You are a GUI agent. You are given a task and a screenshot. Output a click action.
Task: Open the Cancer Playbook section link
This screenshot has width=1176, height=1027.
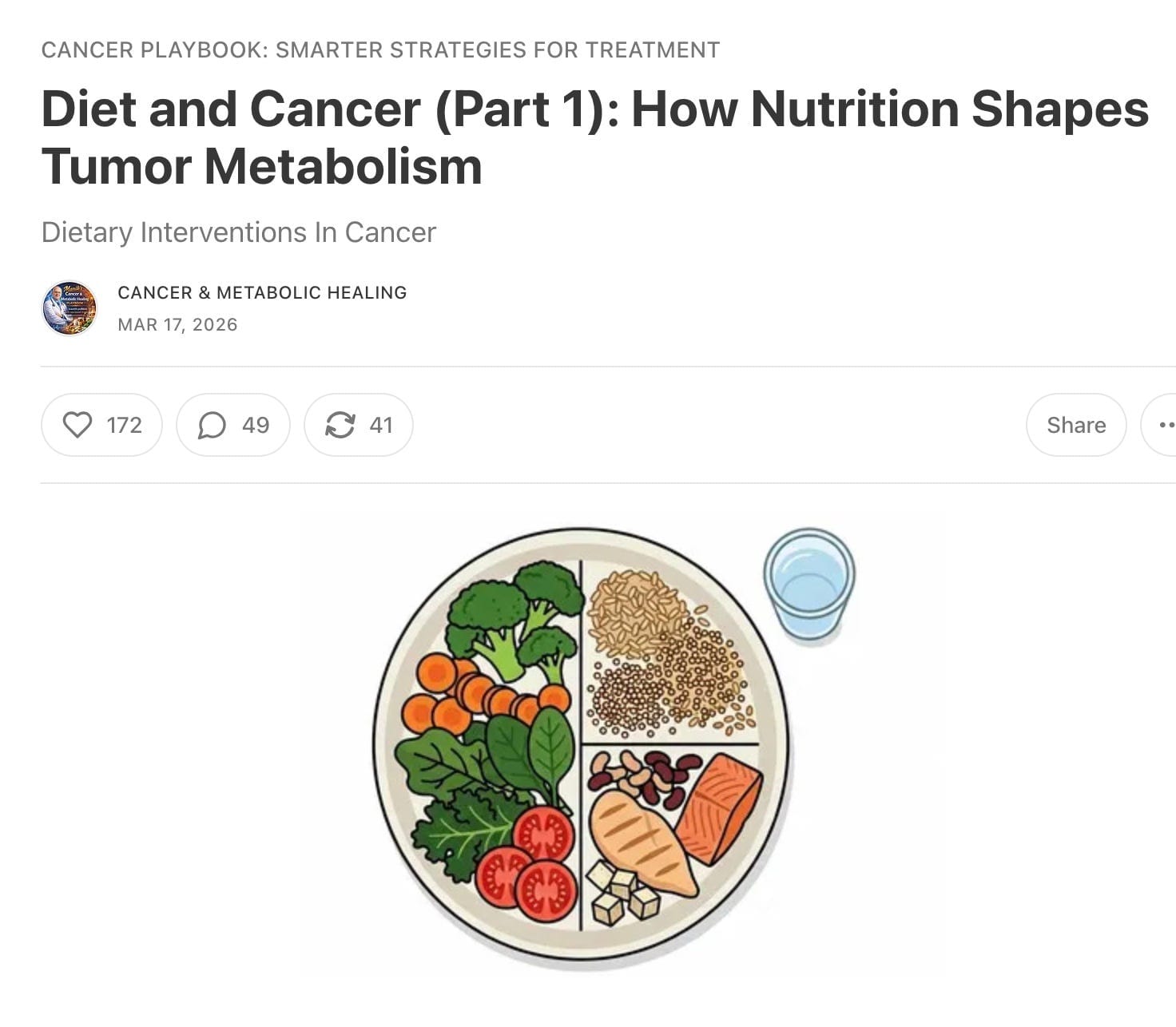point(380,50)
